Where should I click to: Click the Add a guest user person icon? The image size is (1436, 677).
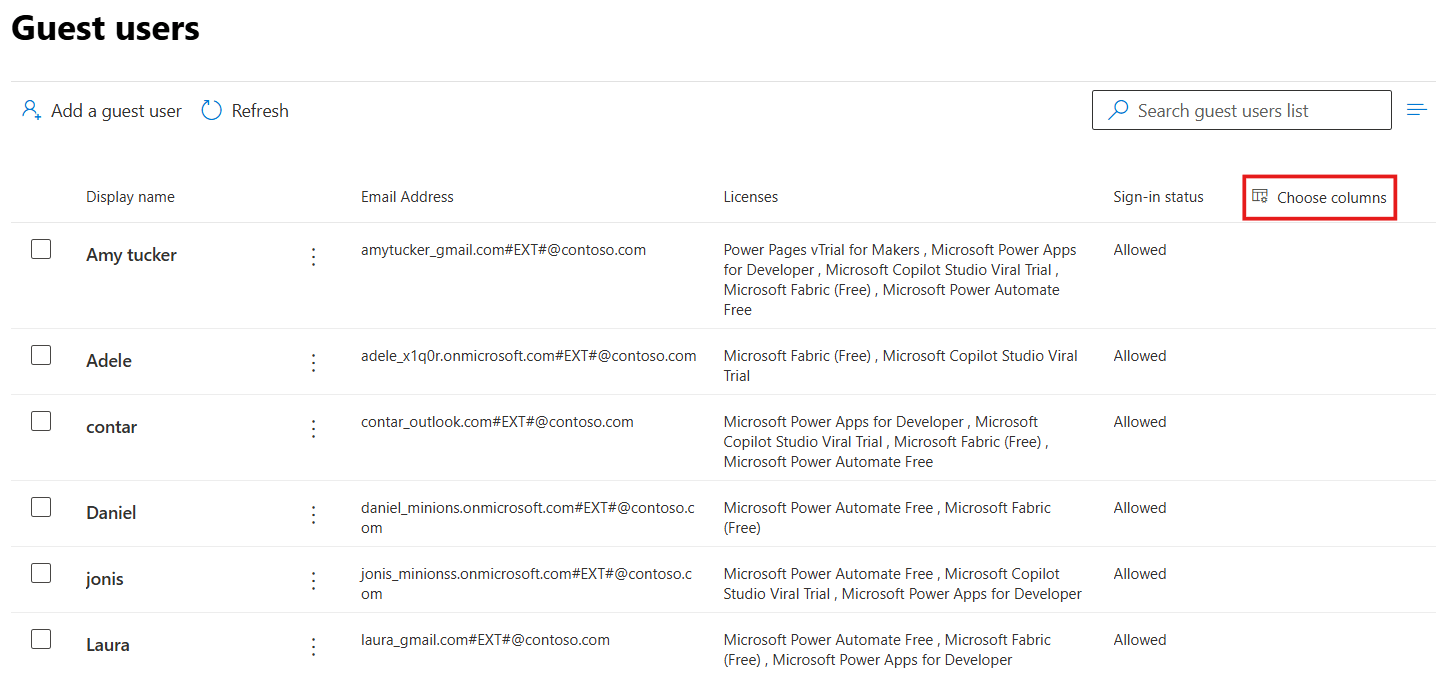[30, 110]
